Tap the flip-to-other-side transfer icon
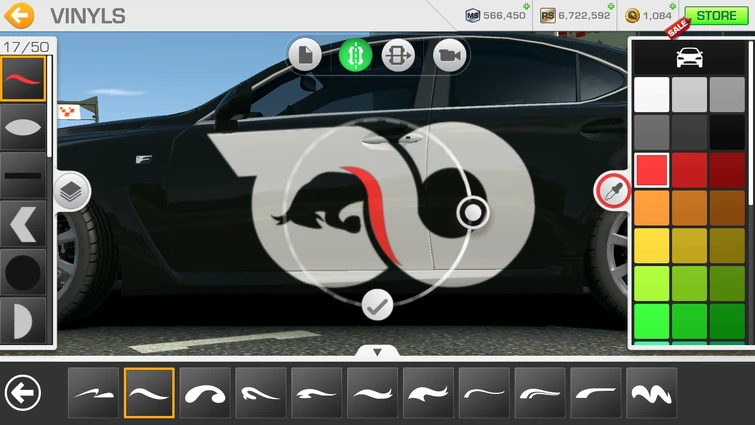Screen dimensions: 755x425 pyautogui.click(x=398, y=55)
